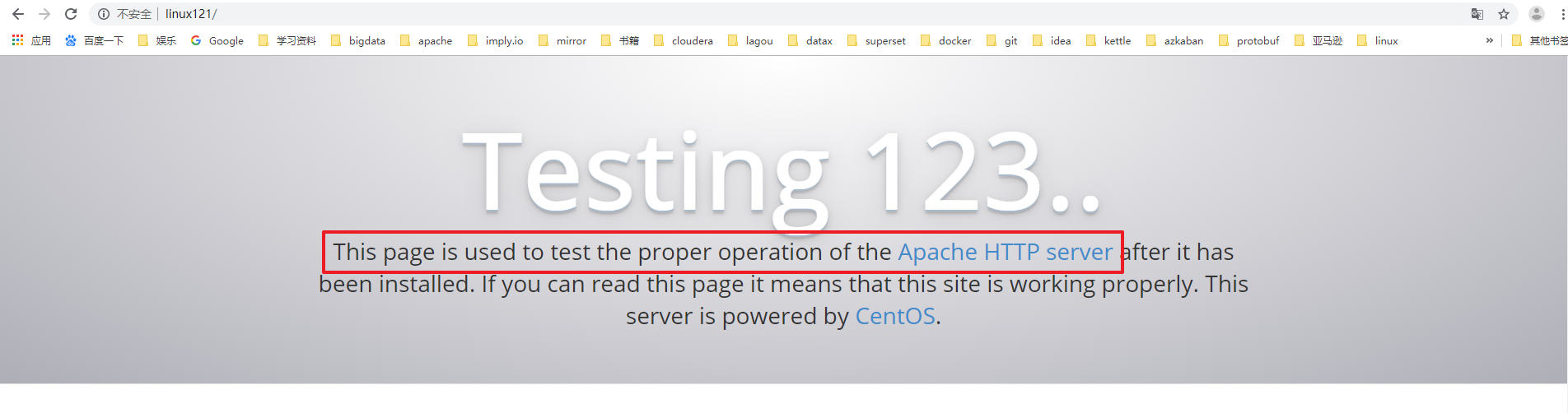Open the 亚马逊 bookmark folder

click(1318, 40)
